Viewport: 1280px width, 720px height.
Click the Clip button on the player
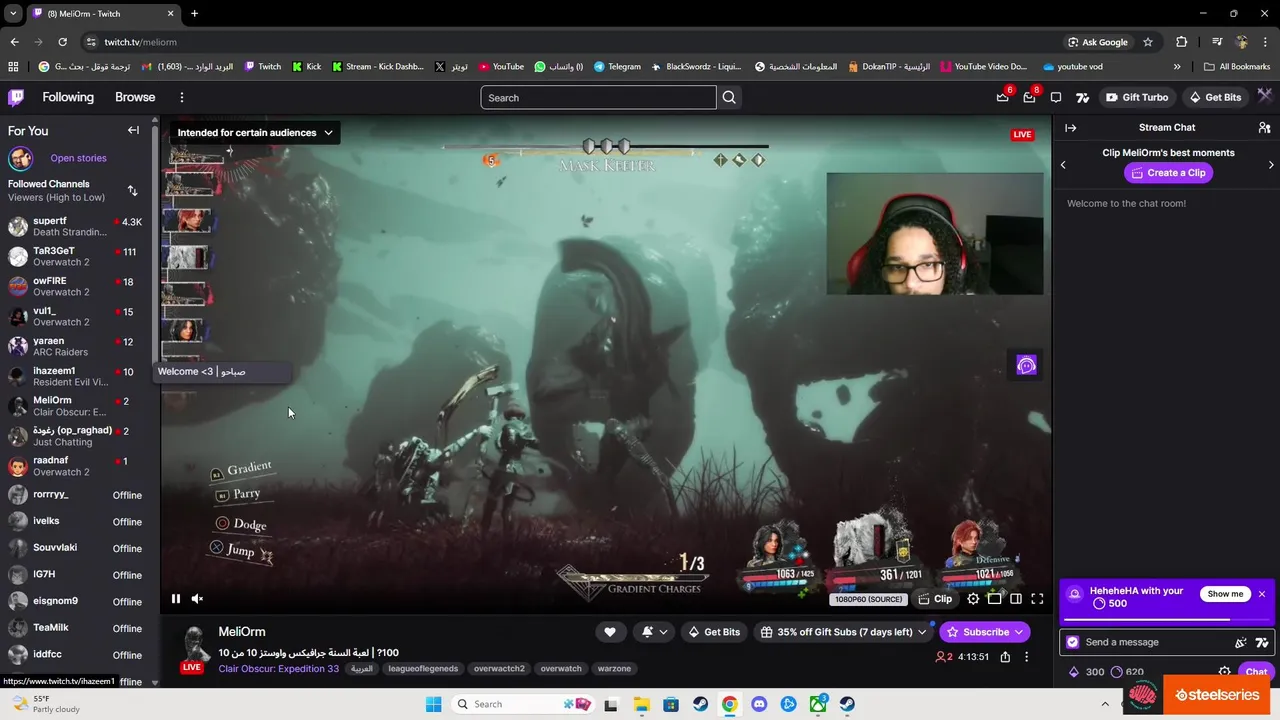click(x=936, y=599)
